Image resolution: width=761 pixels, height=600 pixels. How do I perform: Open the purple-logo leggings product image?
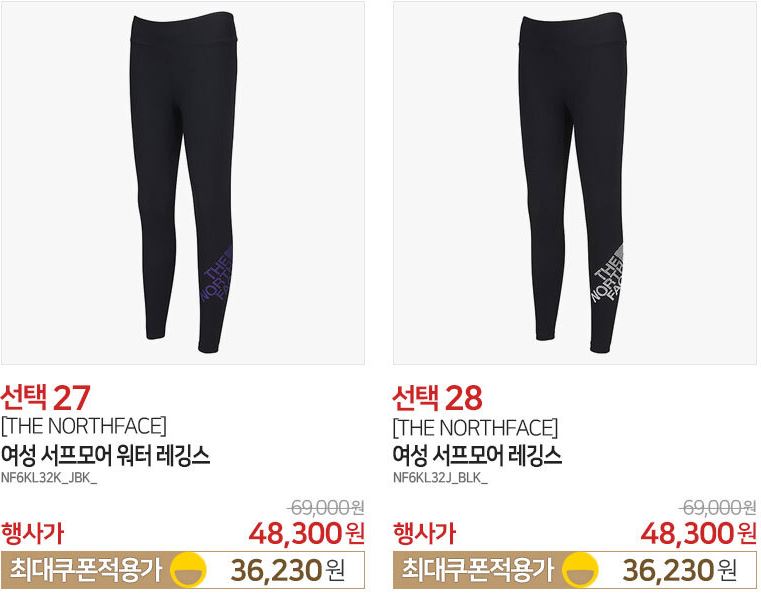click(x=183, y=183)
